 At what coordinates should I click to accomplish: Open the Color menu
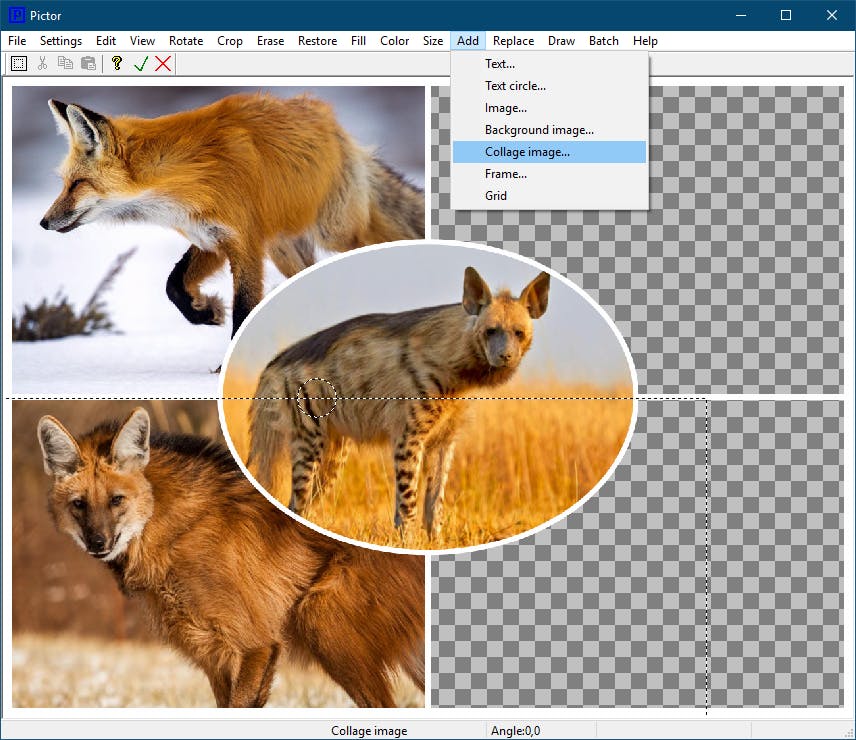pos(394,41)
